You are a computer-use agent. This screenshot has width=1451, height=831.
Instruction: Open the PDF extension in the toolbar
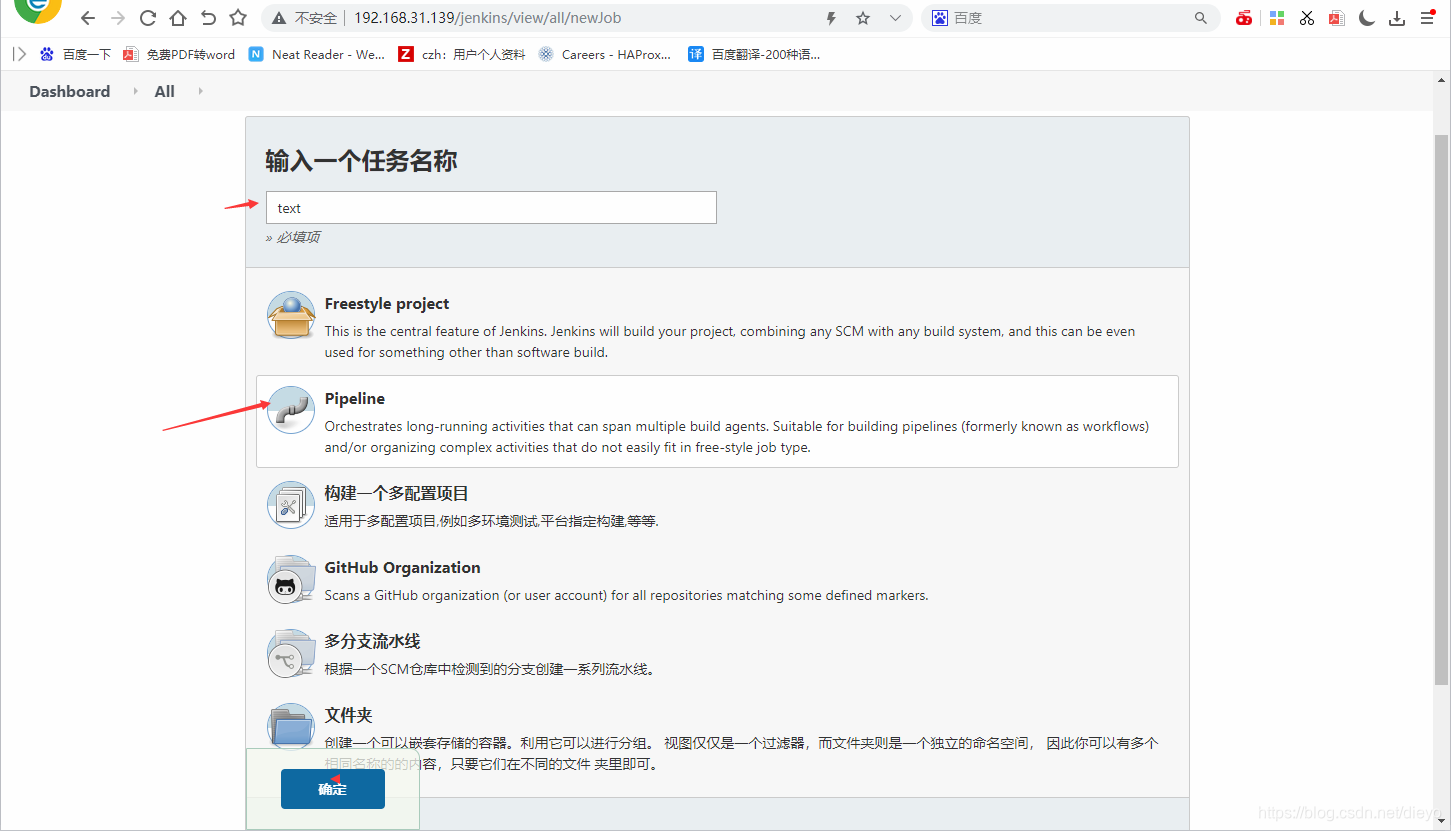point(1336,17)
